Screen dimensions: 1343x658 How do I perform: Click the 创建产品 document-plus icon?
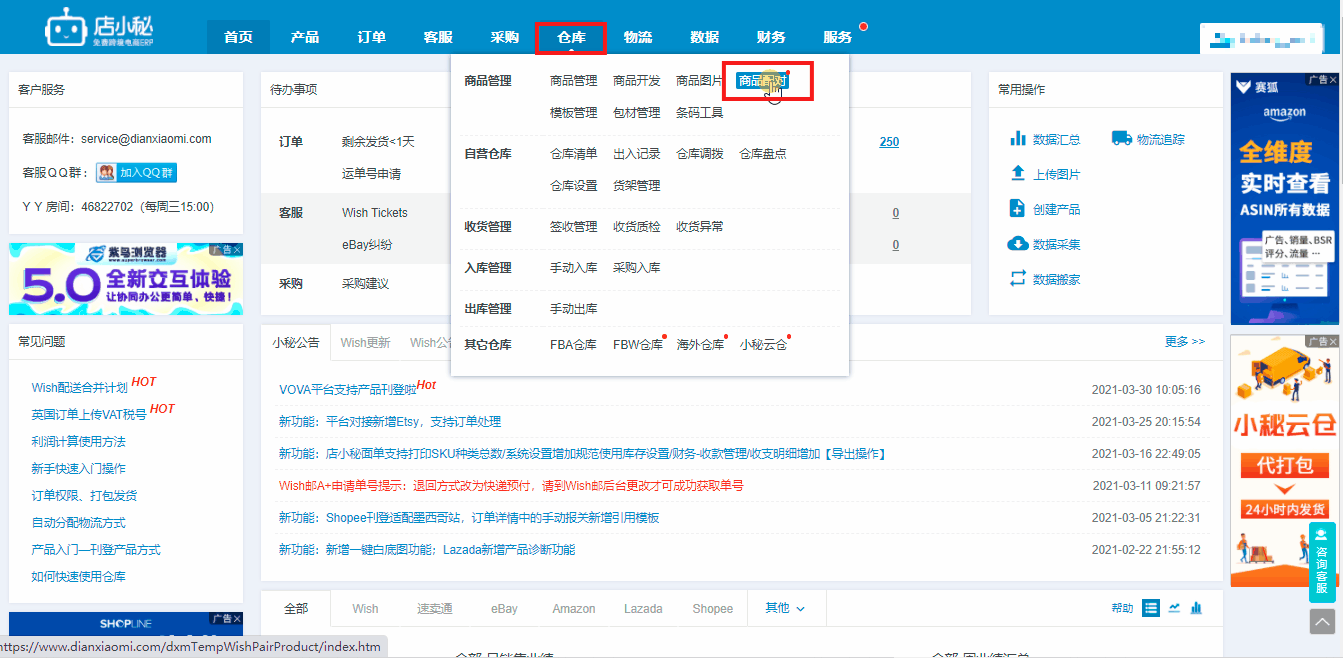1018,209
